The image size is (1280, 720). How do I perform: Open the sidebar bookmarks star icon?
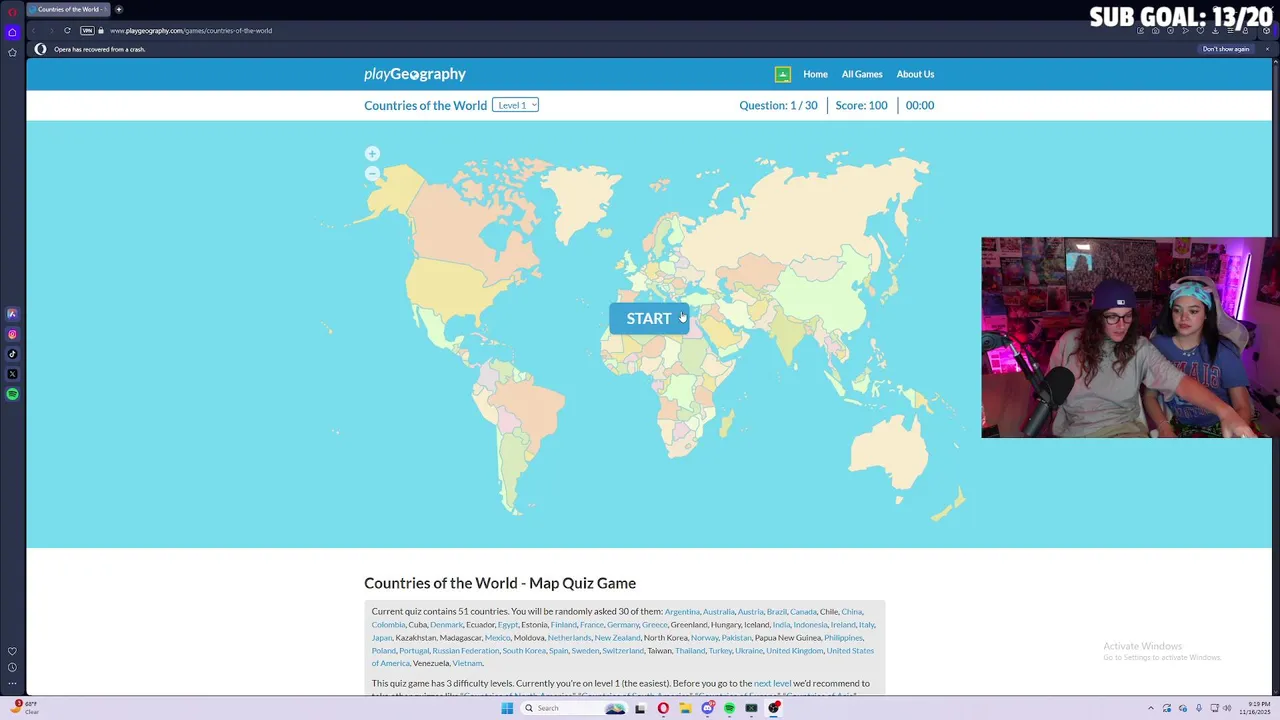(12, 52)
